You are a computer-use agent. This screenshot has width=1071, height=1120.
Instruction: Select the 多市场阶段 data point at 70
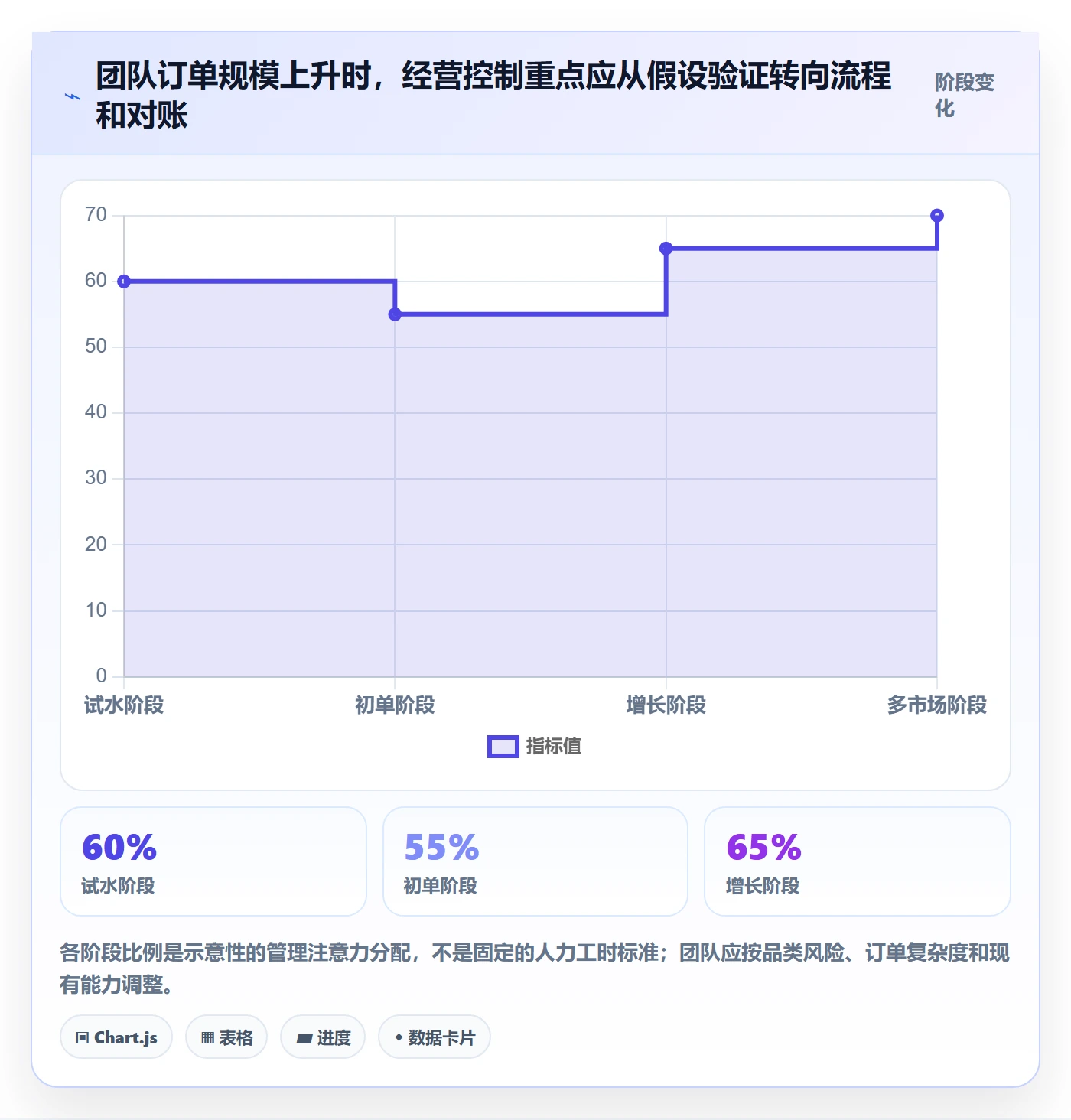(937, 216)
